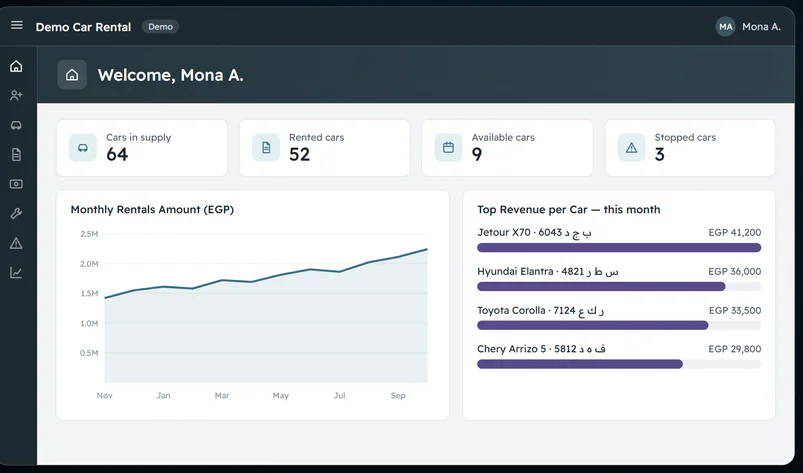Click 'Monthly Rentals Amount (EGP)' title
Screen dimensions: 803x473
point(152,209)
